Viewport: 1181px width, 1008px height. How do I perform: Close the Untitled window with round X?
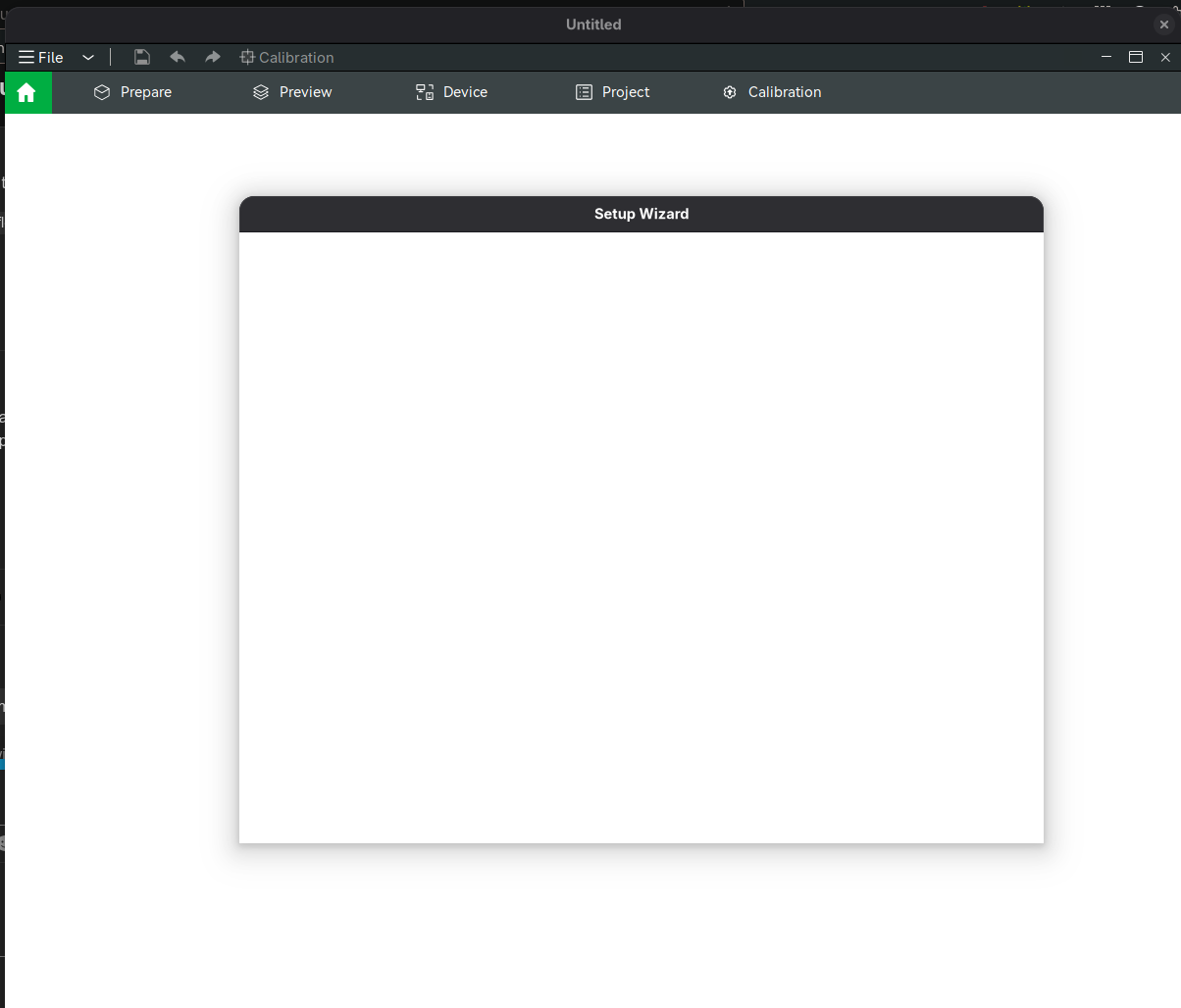(1164, 25)
